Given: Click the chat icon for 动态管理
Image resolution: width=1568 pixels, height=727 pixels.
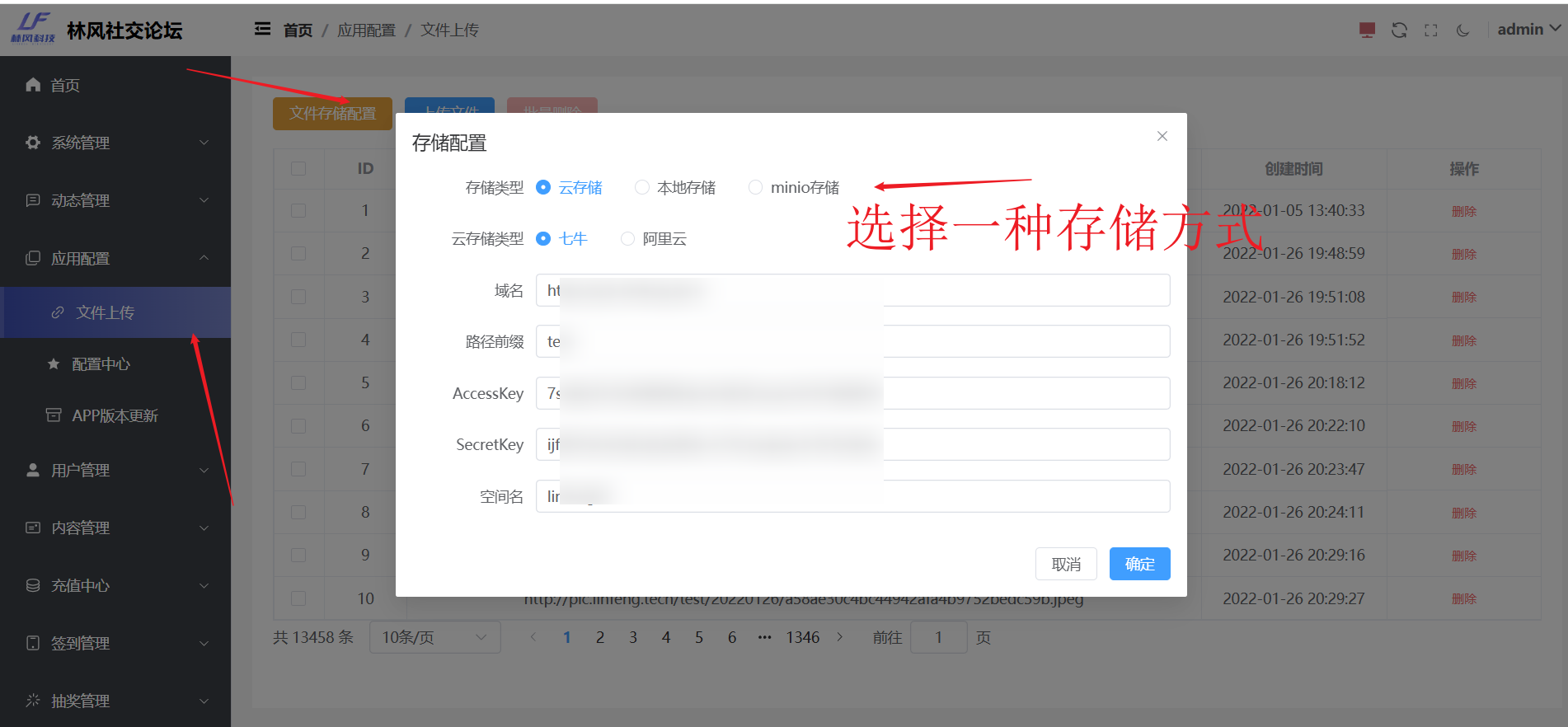Looking at the screenshot, I should coord(33,199).
